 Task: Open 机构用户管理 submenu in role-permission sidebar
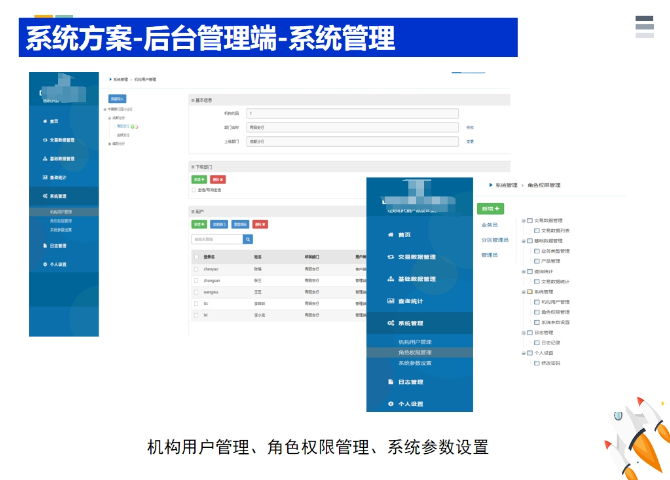click(x=415, y=342)
